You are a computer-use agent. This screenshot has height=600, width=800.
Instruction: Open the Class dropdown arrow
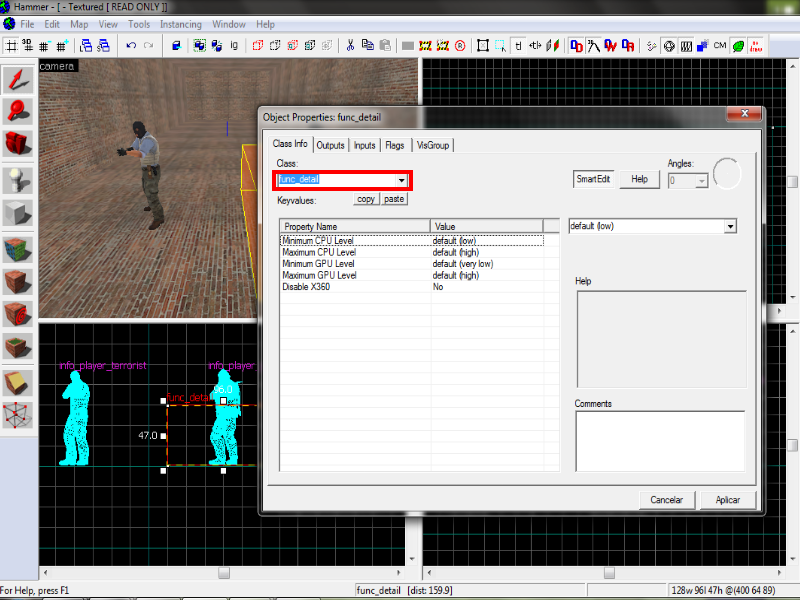402,180
